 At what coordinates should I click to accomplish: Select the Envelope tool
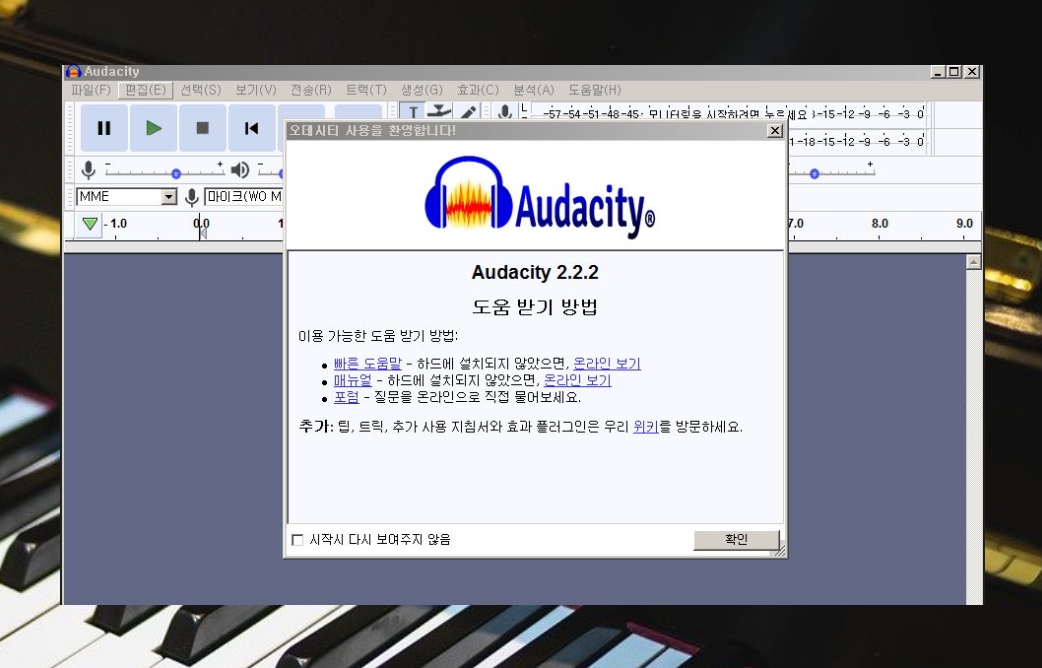click(439, 111)
